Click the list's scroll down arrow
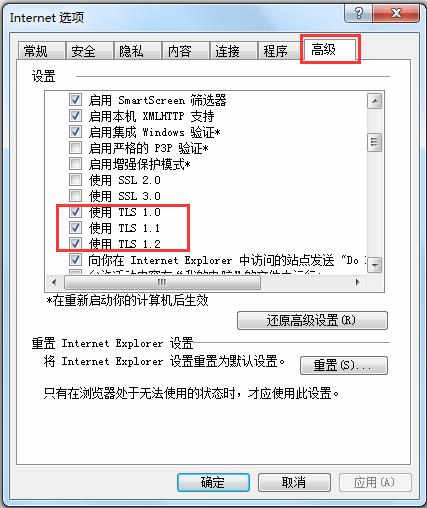Image resolution: width=427 pixels, height=508 pixels. pyautogui.click(x=375, y=265)
